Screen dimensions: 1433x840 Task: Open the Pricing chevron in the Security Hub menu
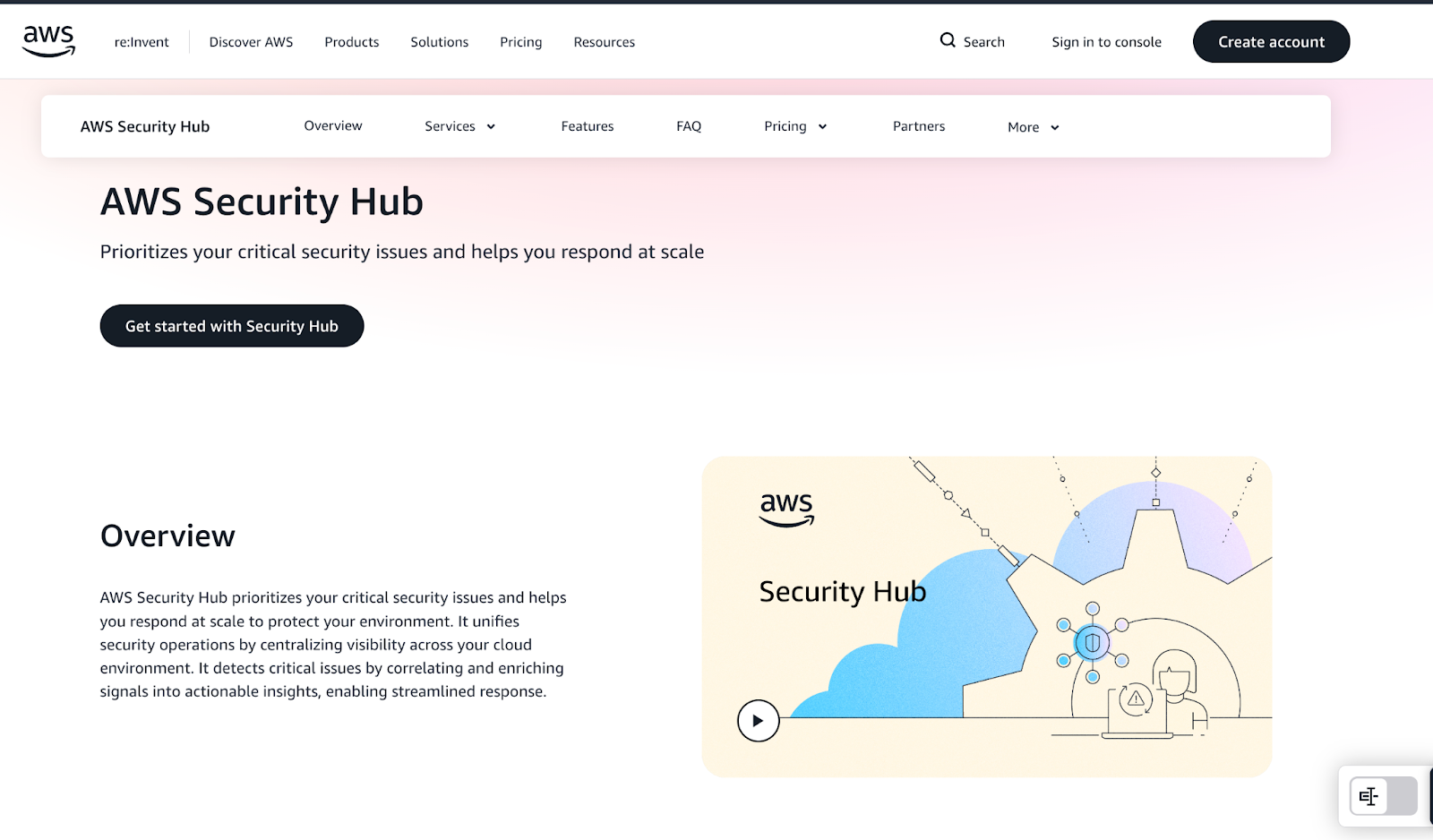point(821,126)
